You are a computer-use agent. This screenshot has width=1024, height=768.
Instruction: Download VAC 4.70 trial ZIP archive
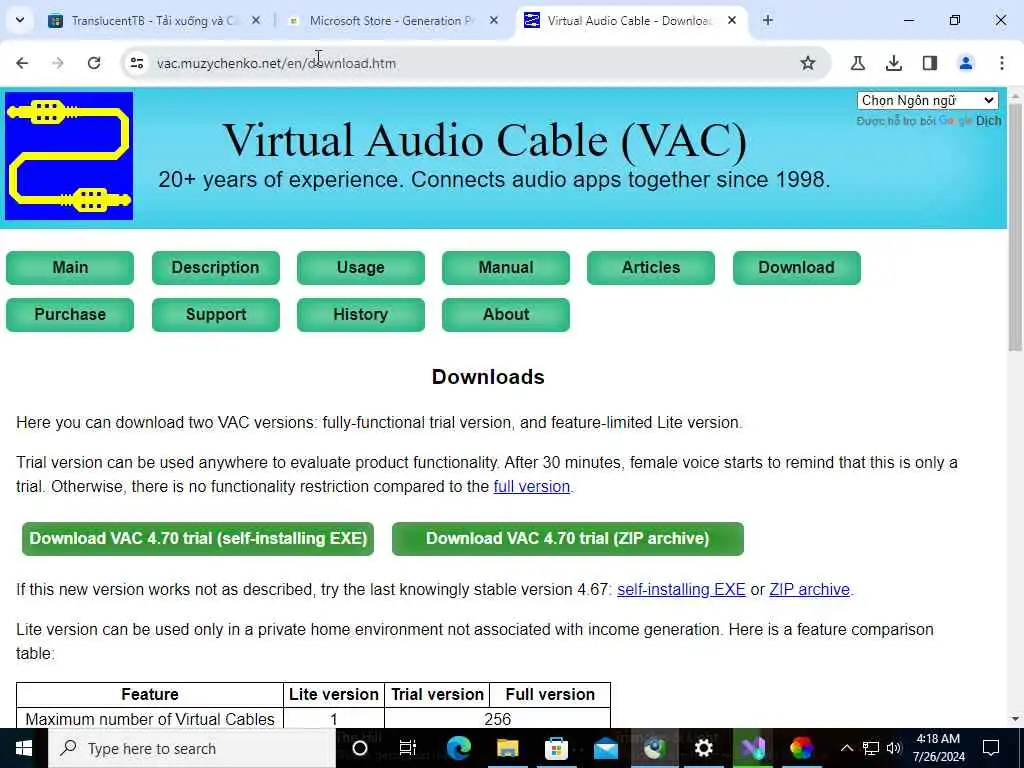click(x=568, y=539)
